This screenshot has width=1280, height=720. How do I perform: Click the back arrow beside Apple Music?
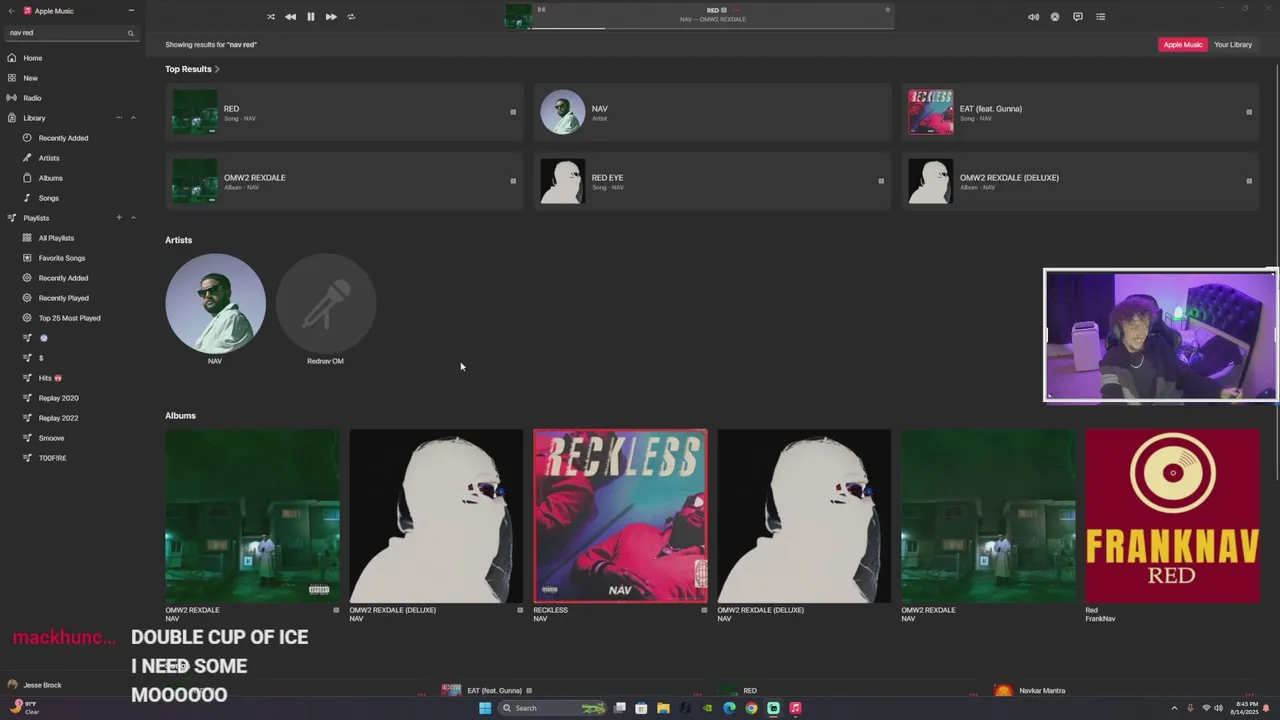pos(12,10)
